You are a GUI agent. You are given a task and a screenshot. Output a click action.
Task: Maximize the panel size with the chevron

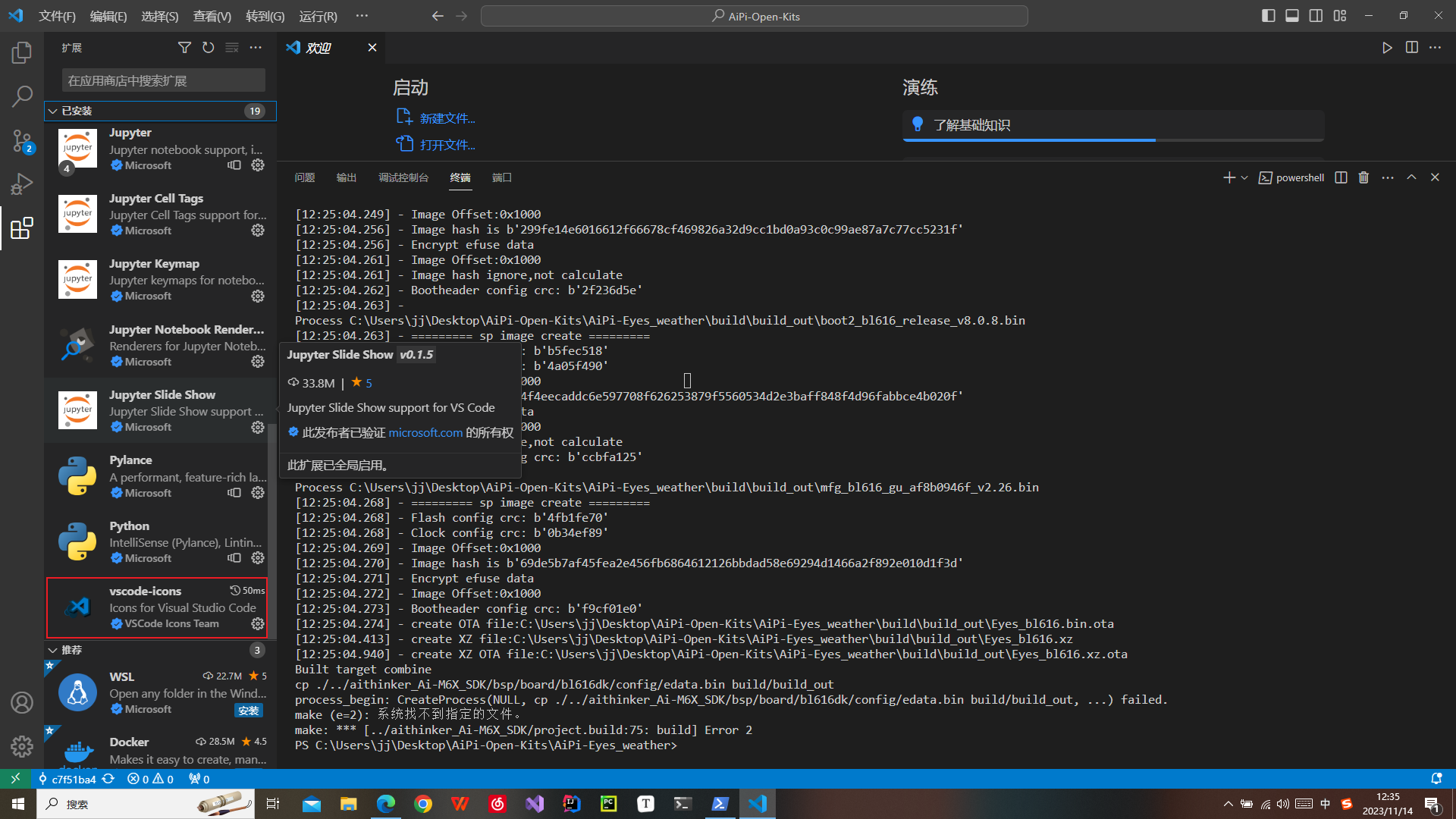point(1411,177)
